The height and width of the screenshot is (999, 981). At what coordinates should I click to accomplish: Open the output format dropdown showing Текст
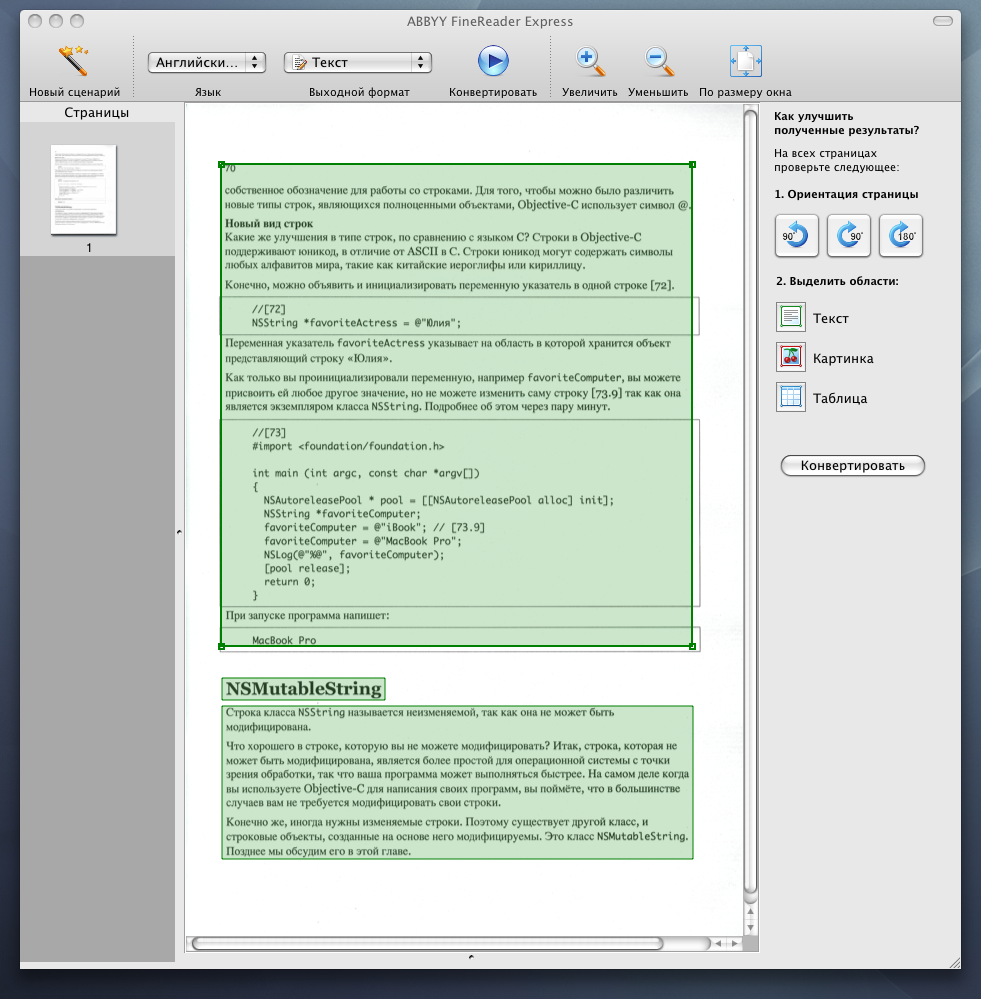(357, 62)
